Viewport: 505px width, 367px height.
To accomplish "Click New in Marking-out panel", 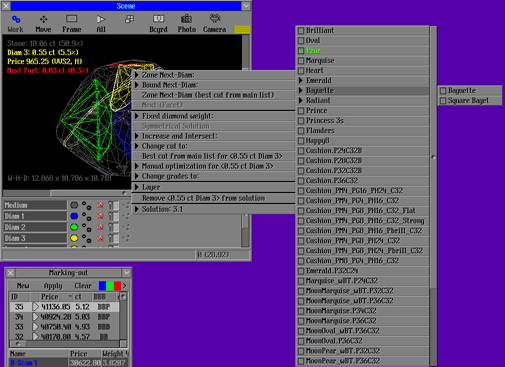I will [23, 286].
